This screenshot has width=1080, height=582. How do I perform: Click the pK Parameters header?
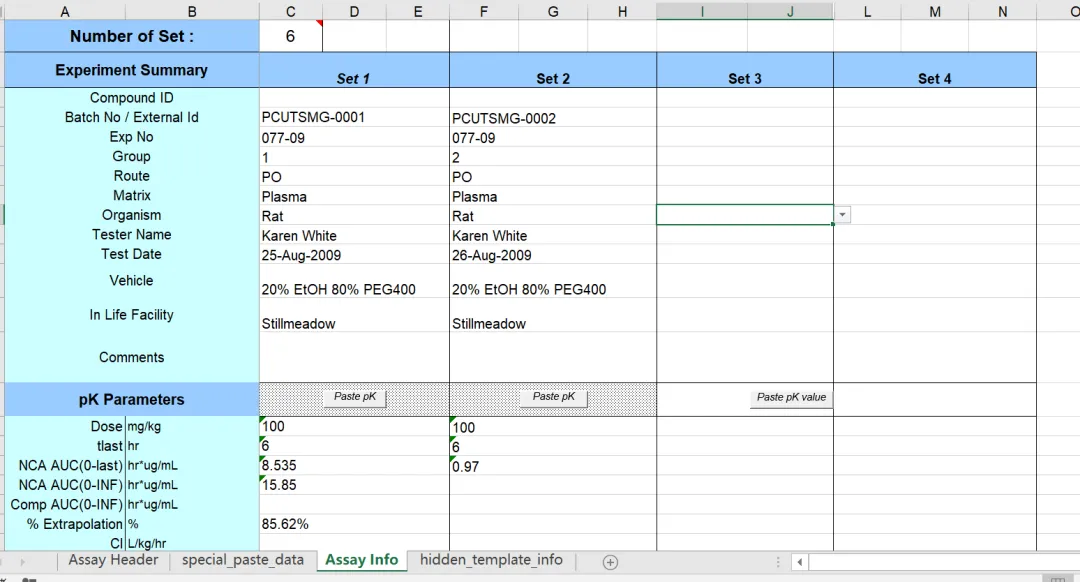pyautogui.click(x=132, y=399)
